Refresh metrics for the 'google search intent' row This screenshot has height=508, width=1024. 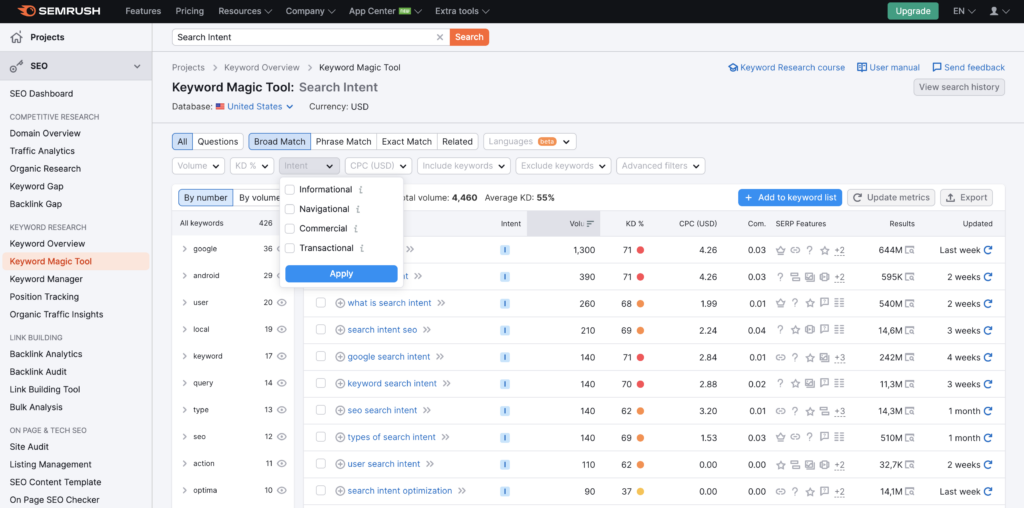tap(988, 357)
